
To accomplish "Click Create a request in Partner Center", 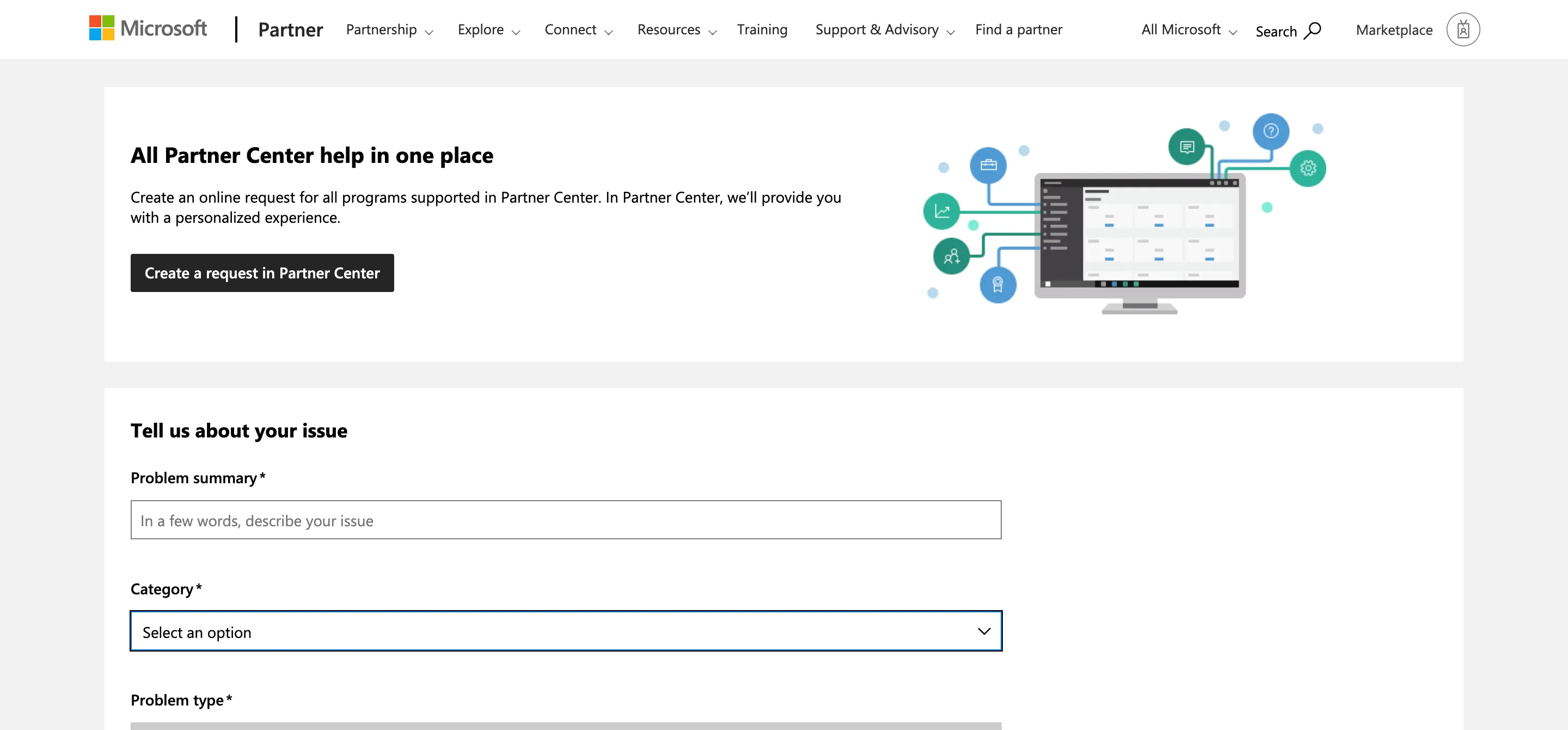I will pos(262,273).
